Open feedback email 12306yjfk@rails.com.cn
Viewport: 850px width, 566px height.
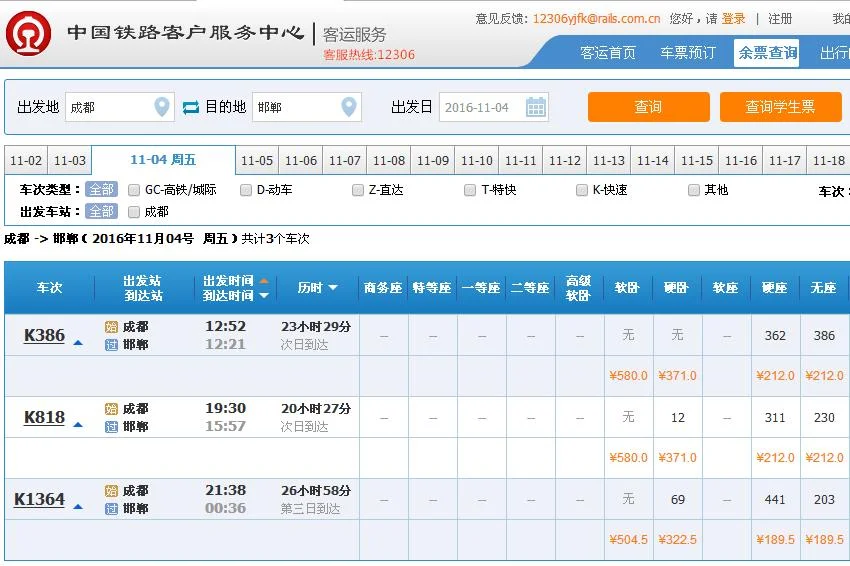coord(596,18)
